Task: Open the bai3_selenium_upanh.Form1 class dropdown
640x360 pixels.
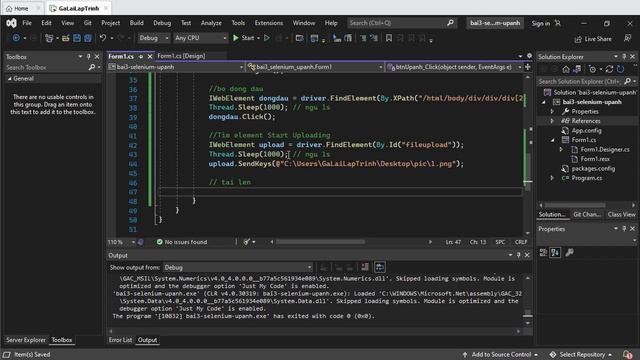Action: click(315, 67)
